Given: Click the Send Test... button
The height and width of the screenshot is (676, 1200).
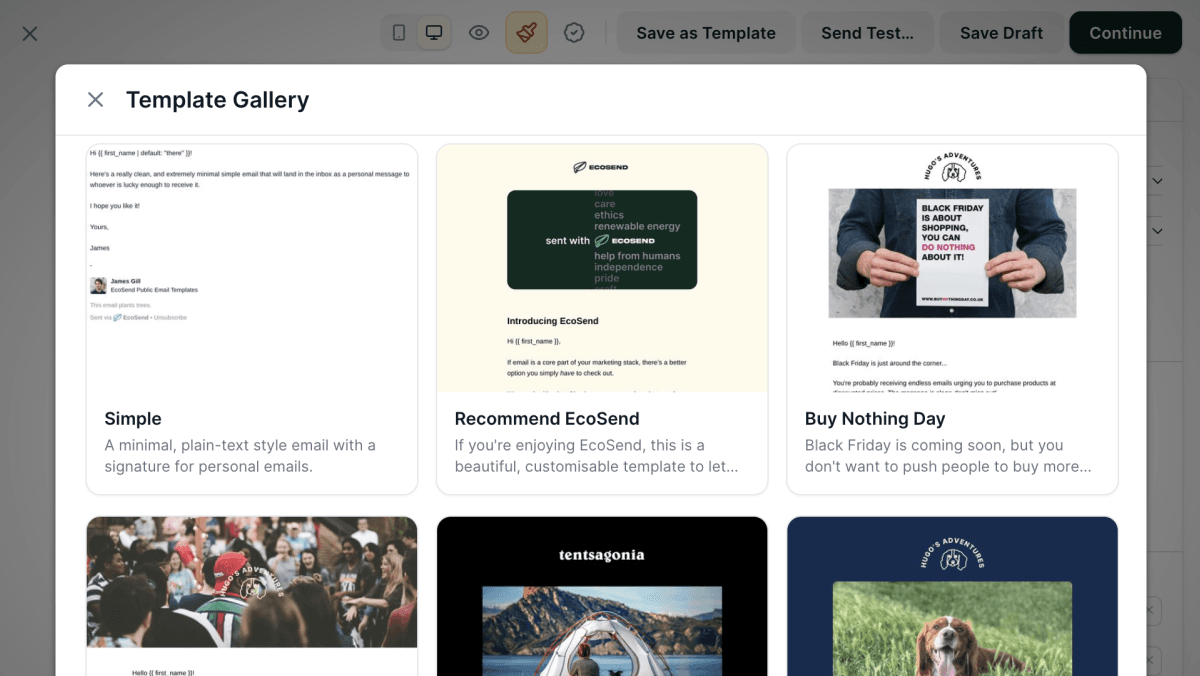Looking at the screenshot, I should coord(868,33).
